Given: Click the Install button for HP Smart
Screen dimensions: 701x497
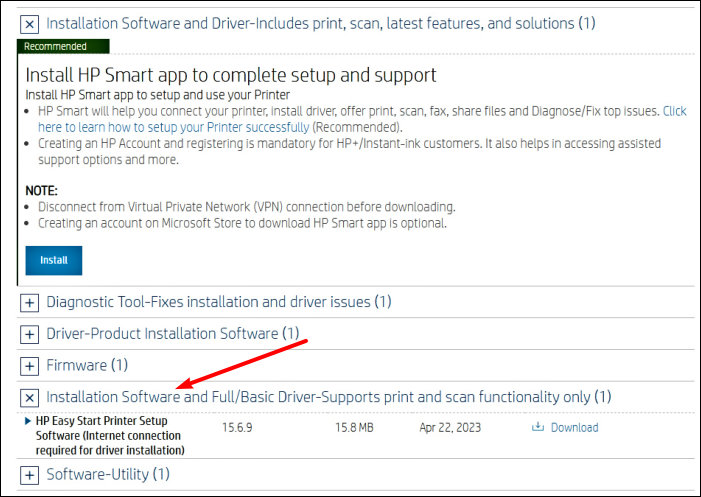Looking at the screenshot, I should pyautogui.click(x=54, y=260).
